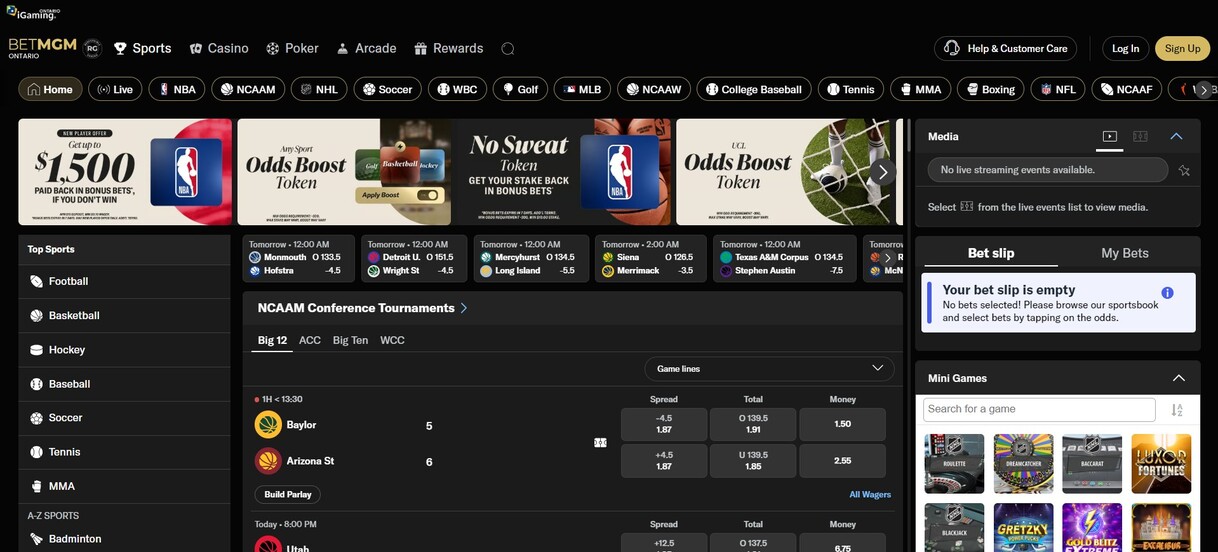Open the Casino section

click(x=219, y=48)
